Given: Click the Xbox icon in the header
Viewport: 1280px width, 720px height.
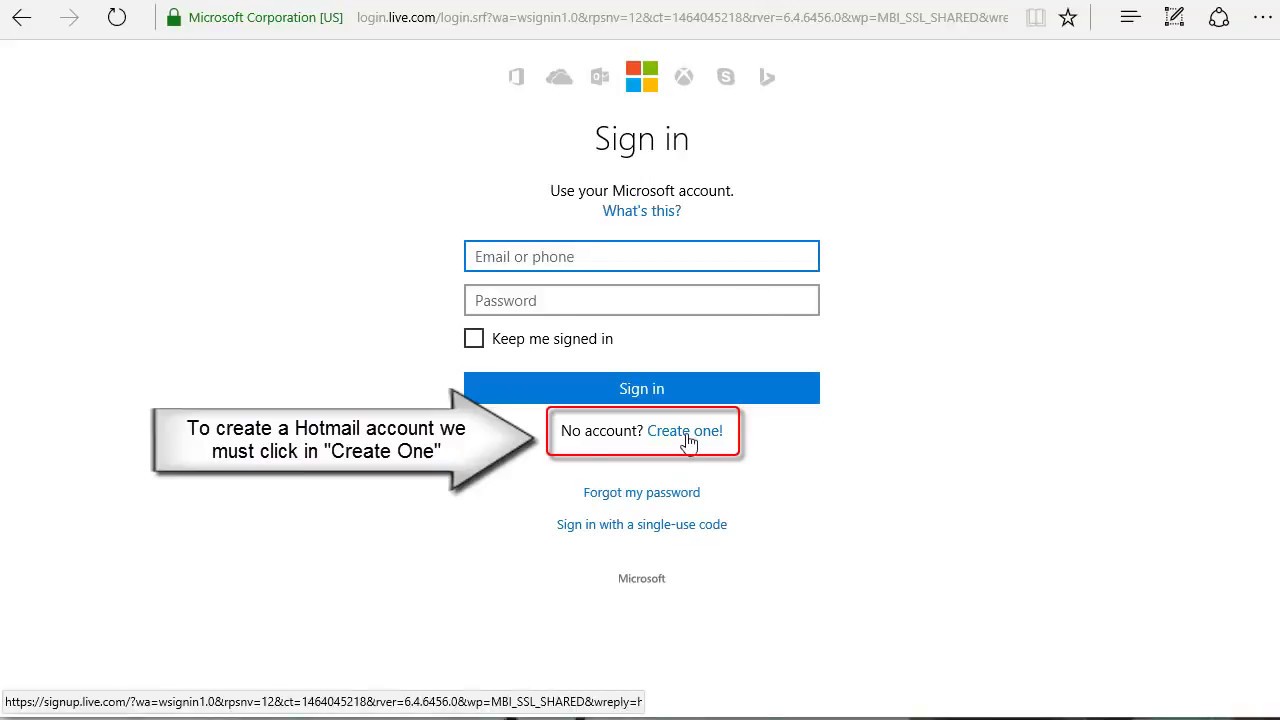Looking at the screenshot, I should coord(684,77).
